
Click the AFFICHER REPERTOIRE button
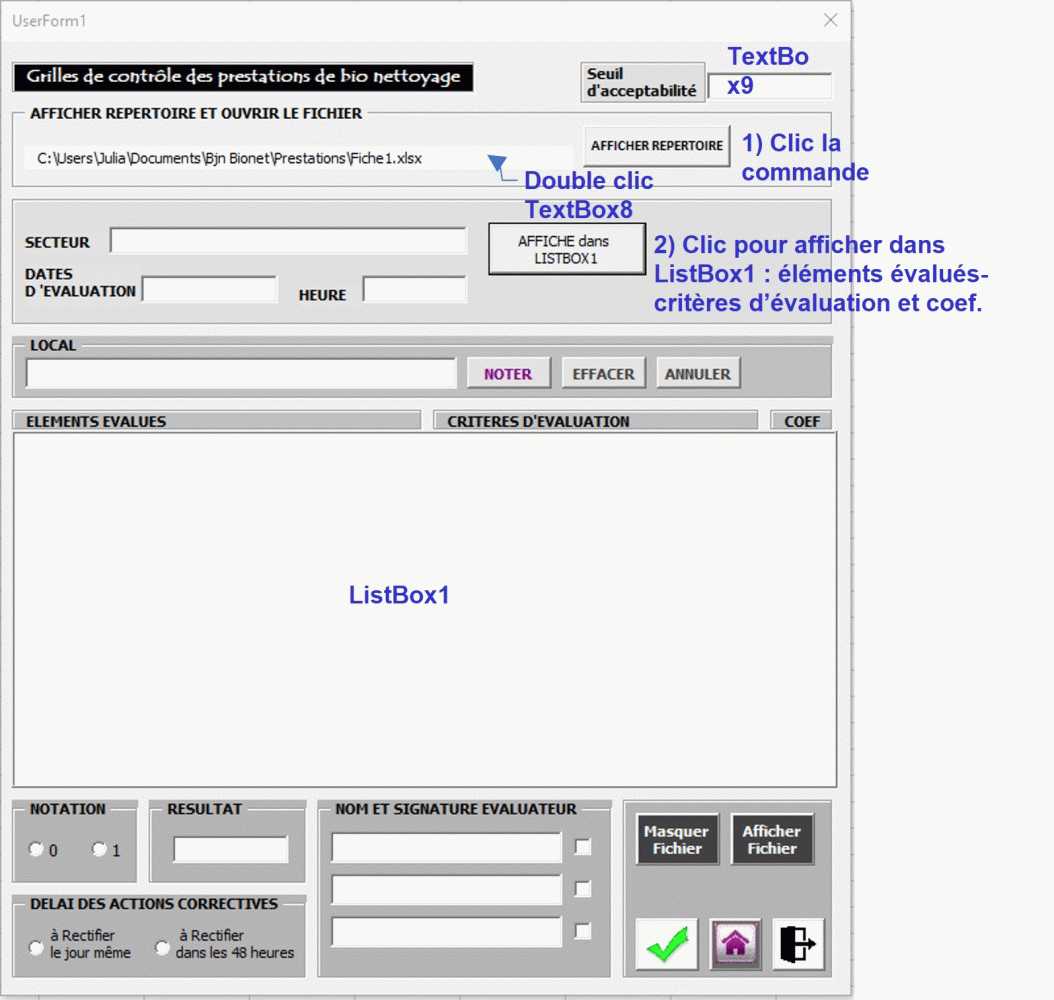657,146
